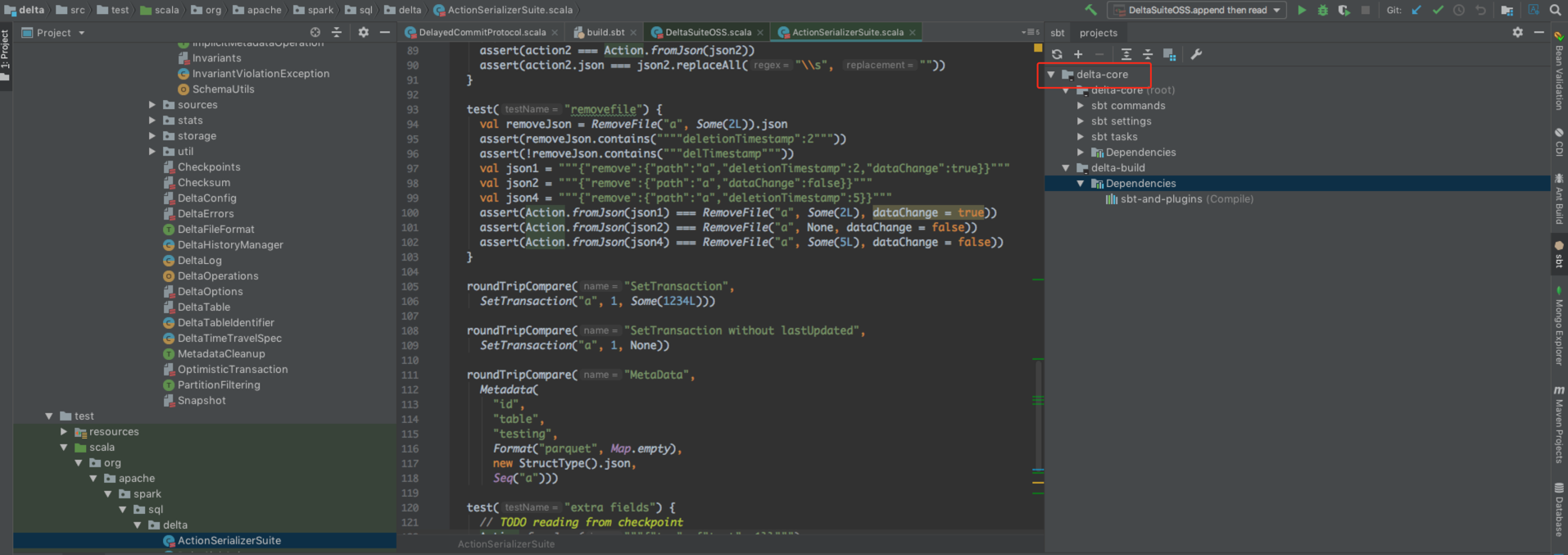Commit changes with Git green checkmark
Image resolution: width=1568 pixels, height=555 pixels.
[1438, 10]
